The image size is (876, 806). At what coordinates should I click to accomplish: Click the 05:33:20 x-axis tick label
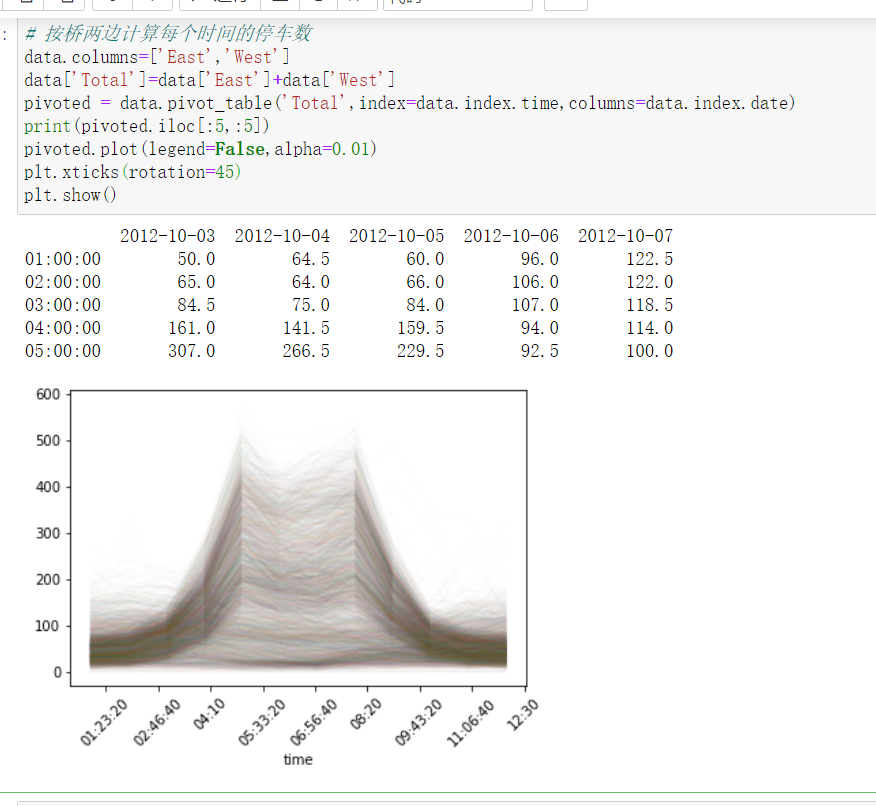coord(262,722)
